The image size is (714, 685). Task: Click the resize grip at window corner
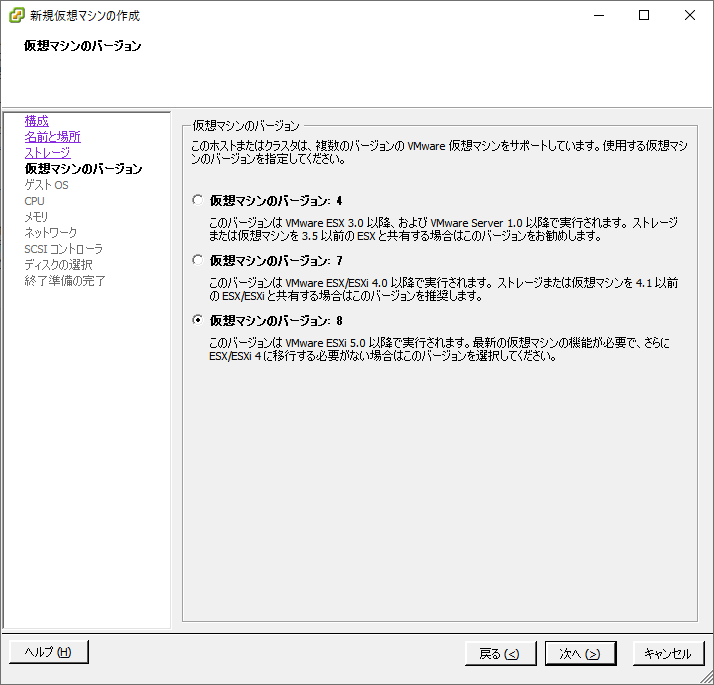tap(706, 677)
